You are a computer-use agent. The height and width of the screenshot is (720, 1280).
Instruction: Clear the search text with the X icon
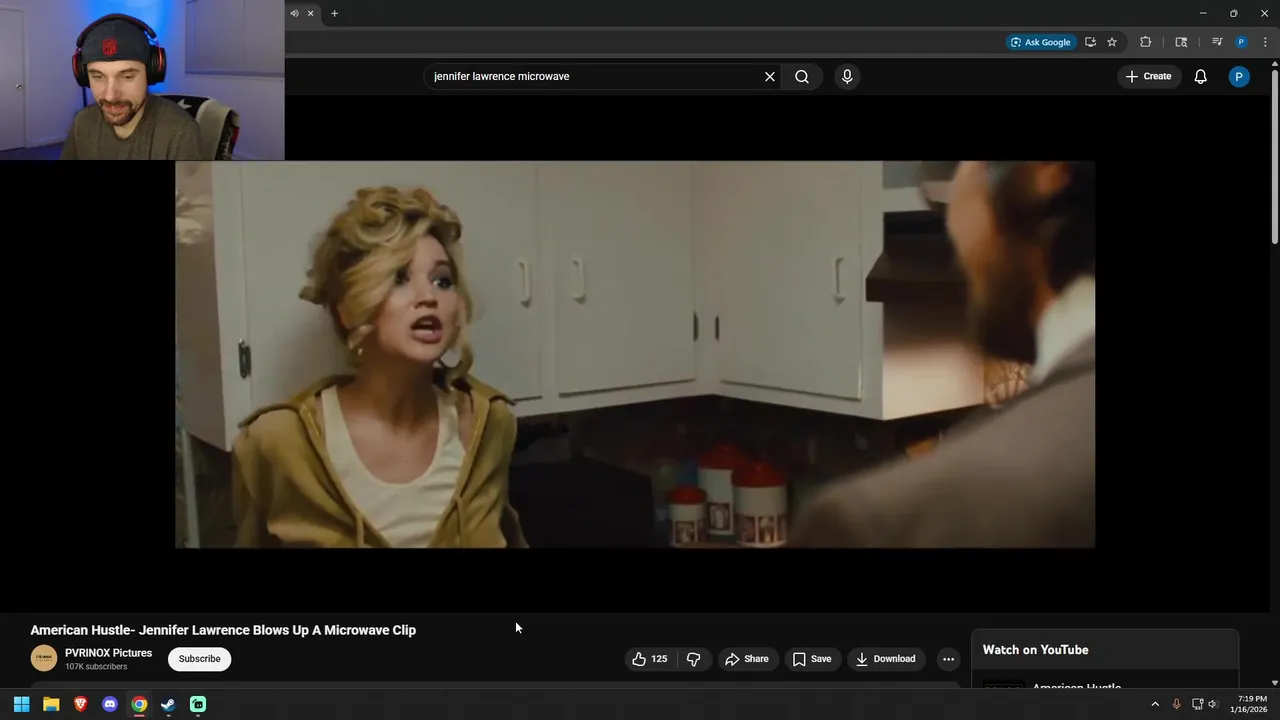click(x=770, y=77)
